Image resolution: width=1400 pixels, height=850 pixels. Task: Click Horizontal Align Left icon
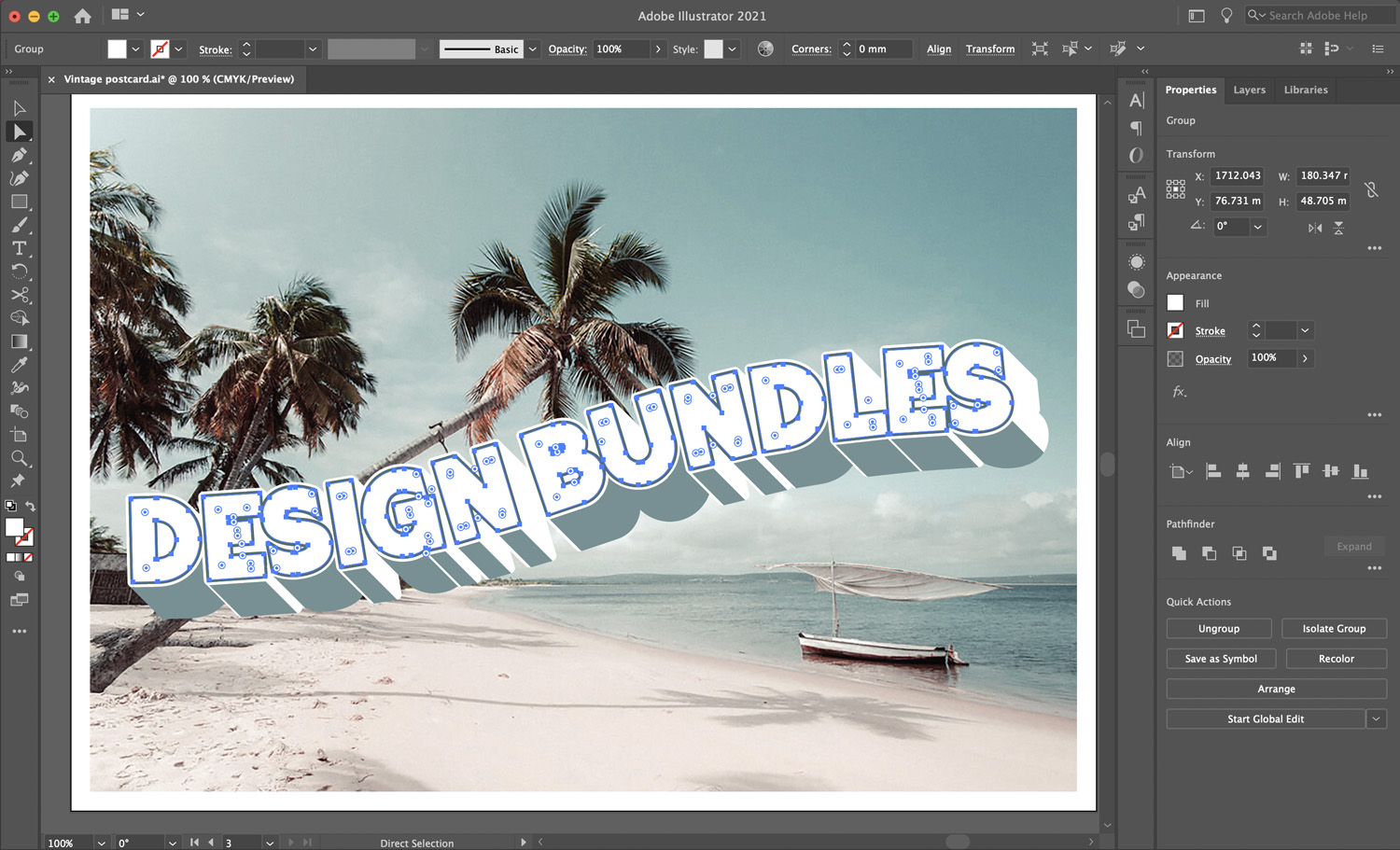(x=1213, y=471)
